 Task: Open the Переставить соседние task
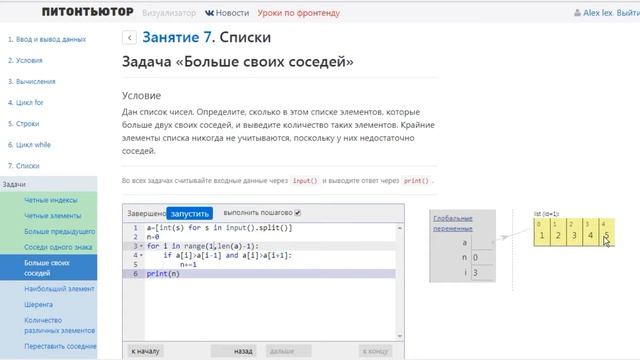point(60,346)
